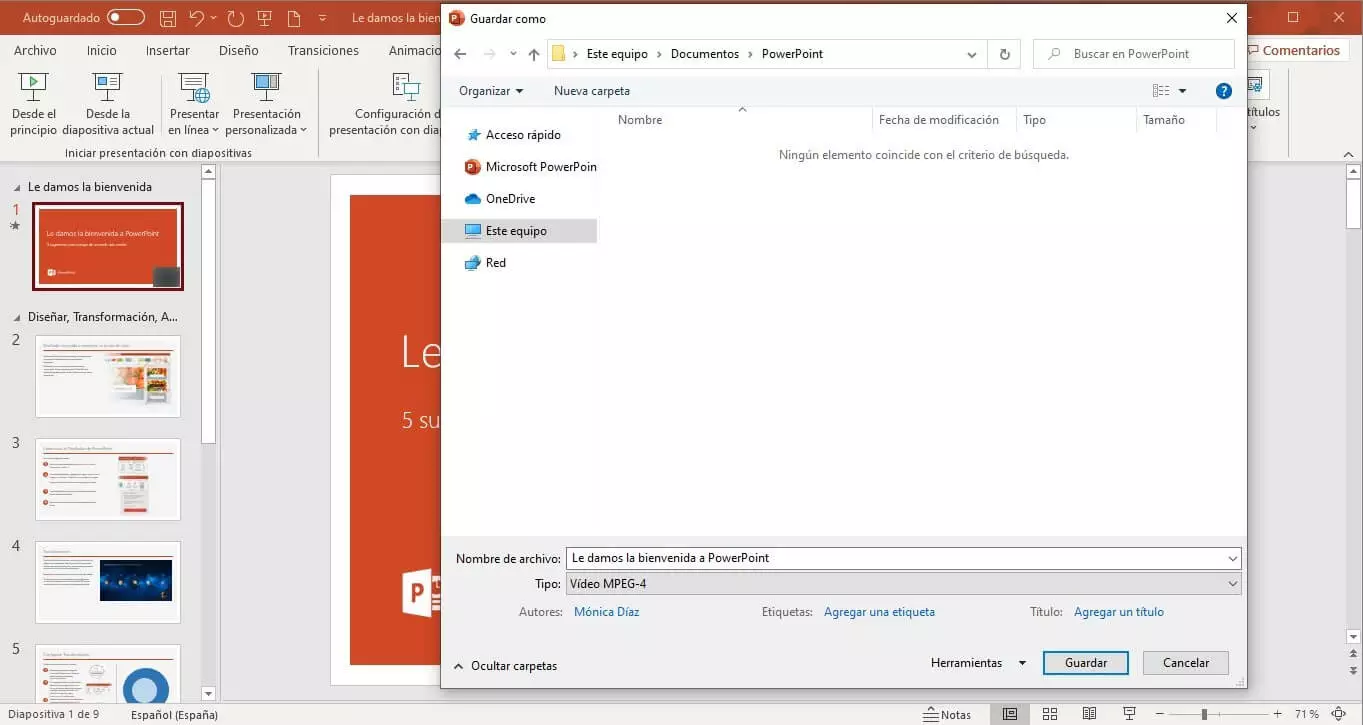Expand the Organizar dropdown

[x=490, y=91]
